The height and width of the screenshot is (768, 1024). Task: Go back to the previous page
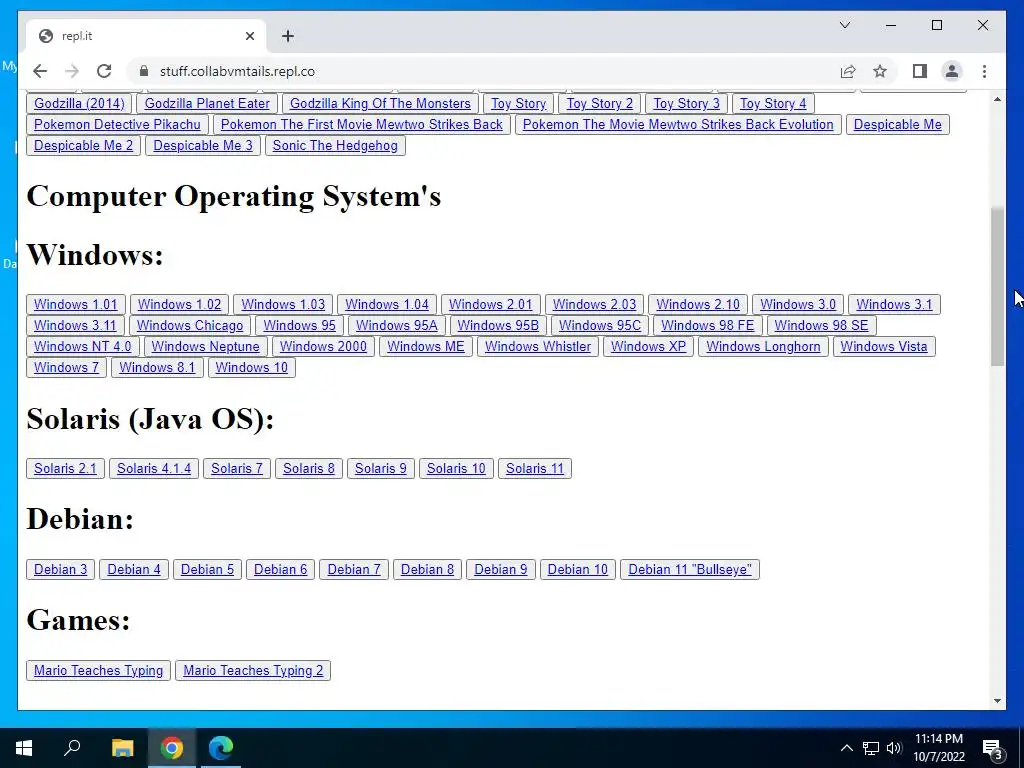[x=40, y=71]
